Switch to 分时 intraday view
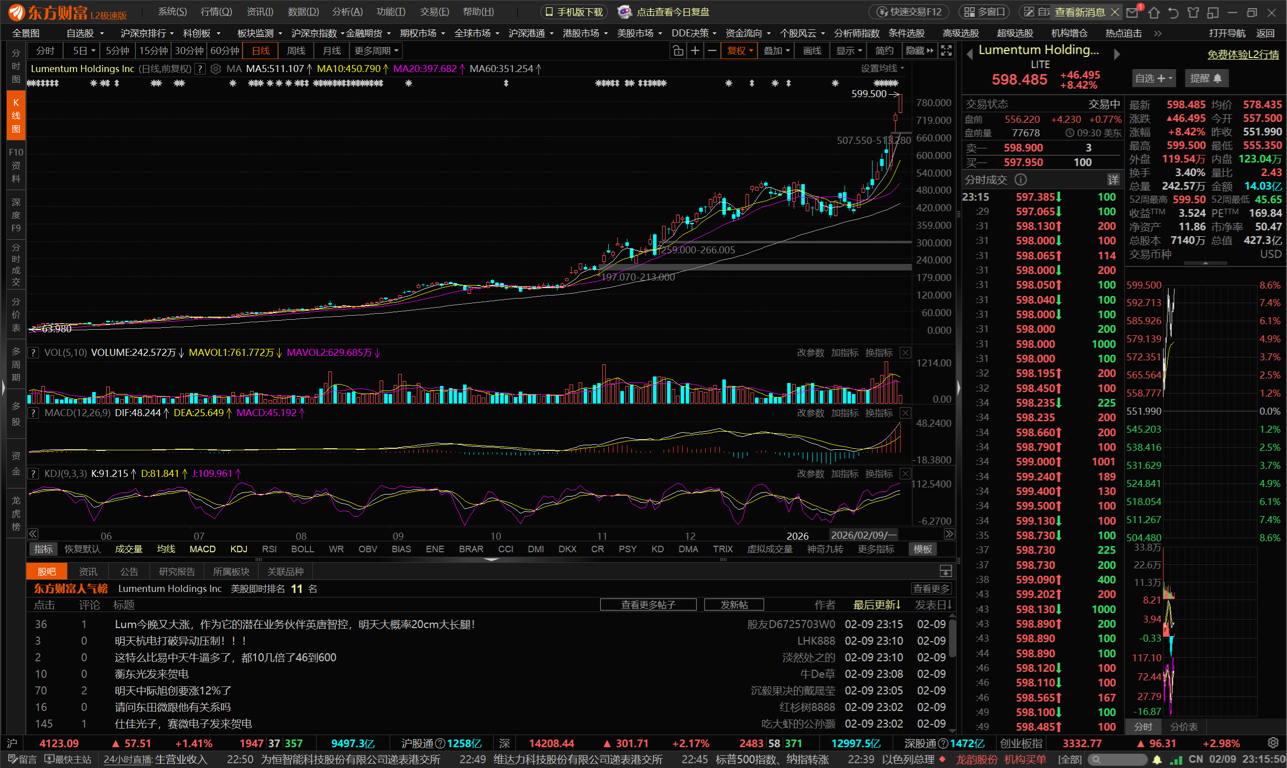The height and width of the screenshot is (768, 1287). (46, 51)
